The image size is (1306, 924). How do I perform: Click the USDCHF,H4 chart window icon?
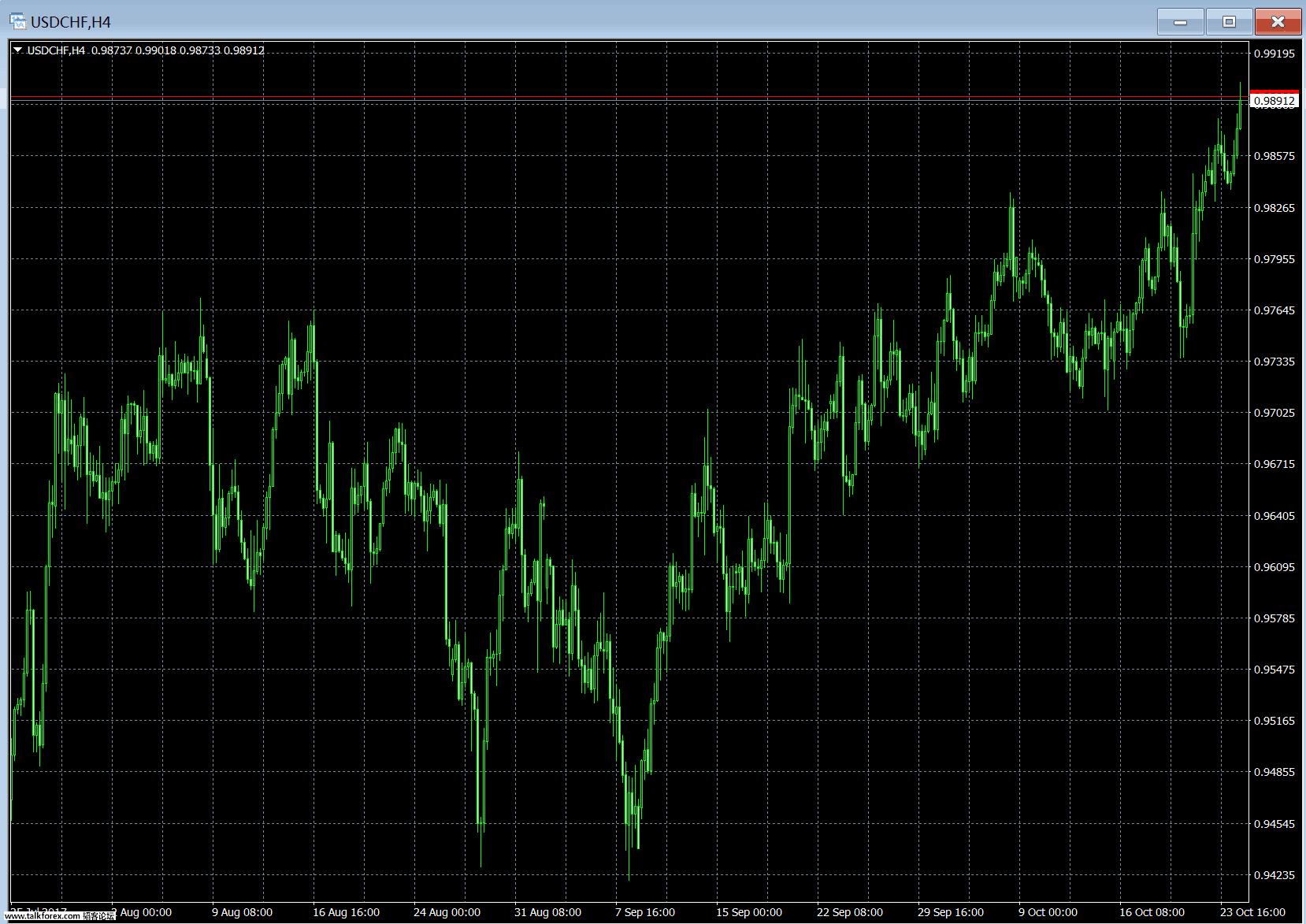pyautogui.click(x=17, y=21)
